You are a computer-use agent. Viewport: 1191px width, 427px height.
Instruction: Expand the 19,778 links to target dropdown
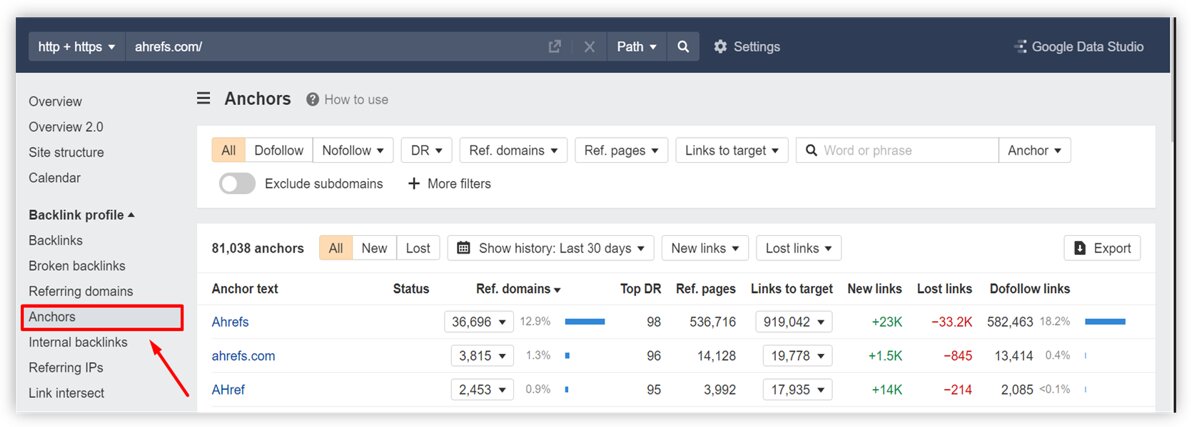tap(798, 356)
